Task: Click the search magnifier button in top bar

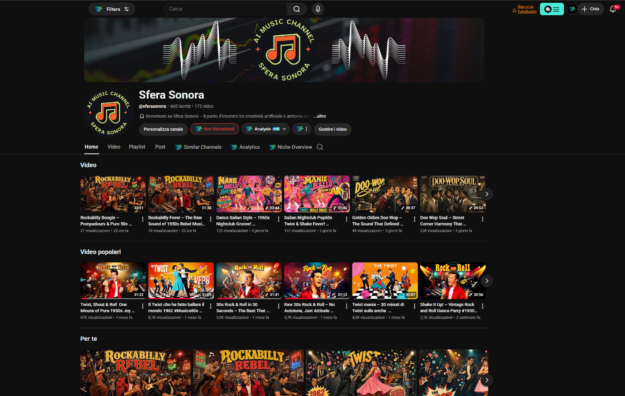Action: (x=297, y=9)
